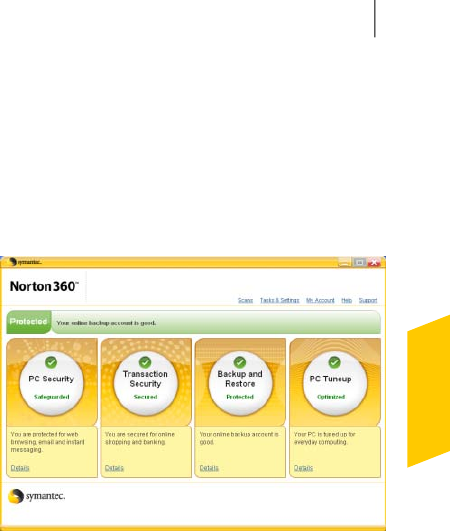View Details under PC Security
Screen dimensions: 450x531
pos(20,468)
